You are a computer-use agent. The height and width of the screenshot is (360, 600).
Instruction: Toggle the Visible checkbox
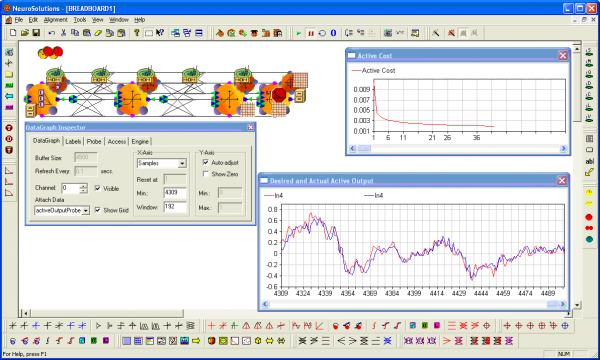click(98, 188)
